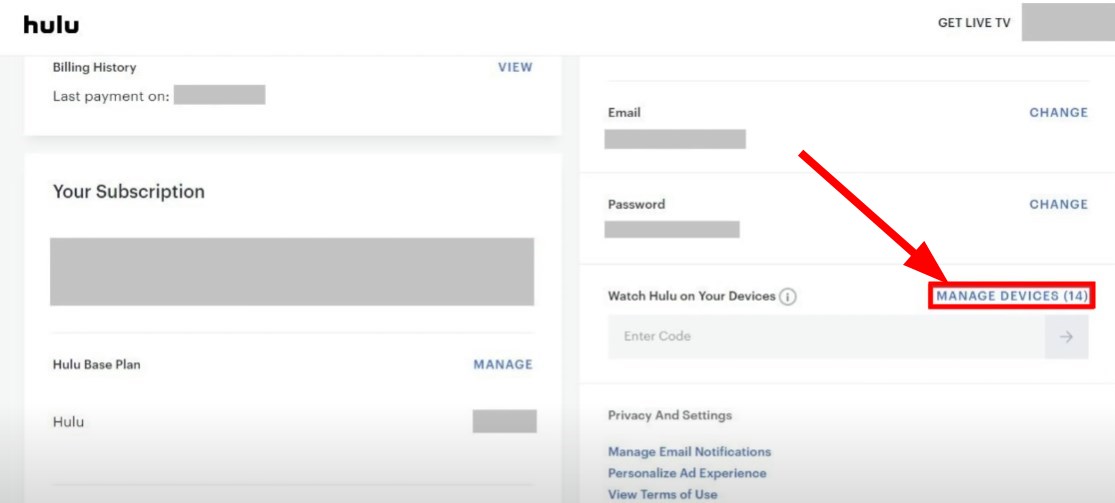1115x503 pixels.
Task: Open View Terms of Use
Action: click(x=662, y=494)
